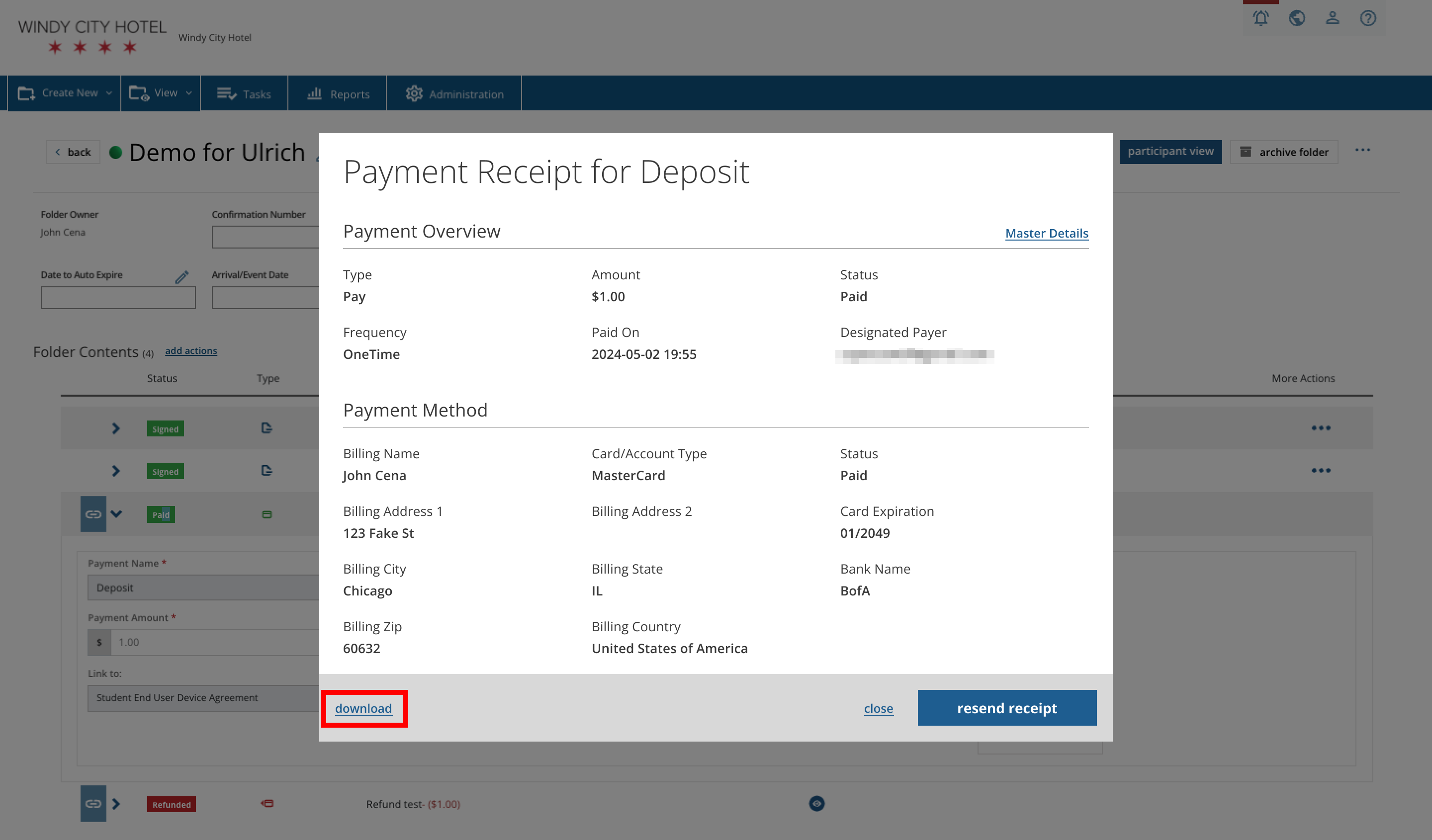
Task: Click the Windy City Hotel logo
Action: pos(92,36)
